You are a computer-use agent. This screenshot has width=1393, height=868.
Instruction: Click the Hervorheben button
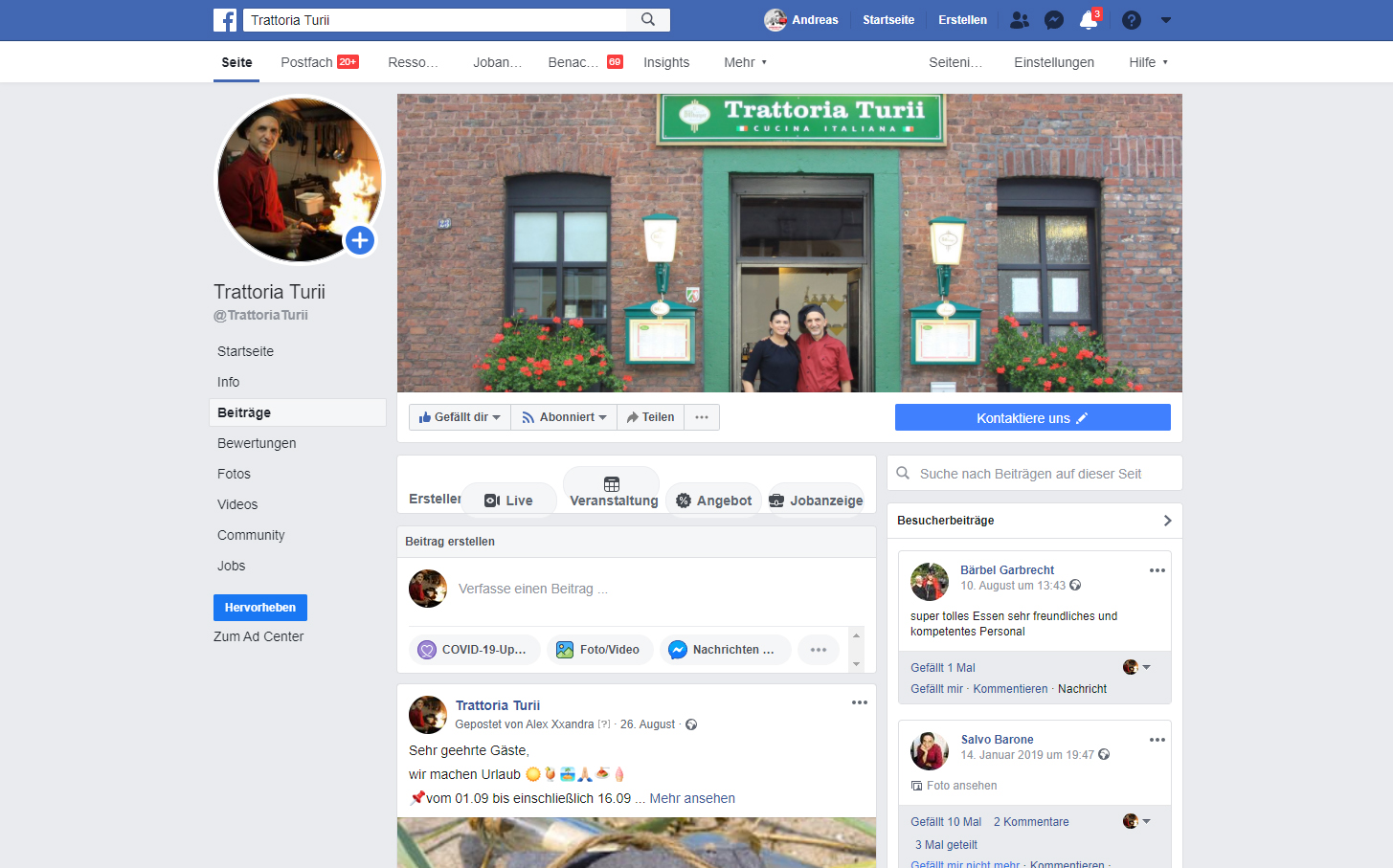[260, 608]
